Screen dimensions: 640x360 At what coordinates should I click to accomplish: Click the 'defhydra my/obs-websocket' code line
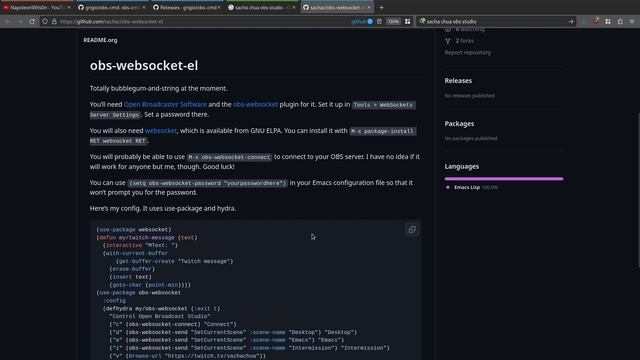(161, 309)
